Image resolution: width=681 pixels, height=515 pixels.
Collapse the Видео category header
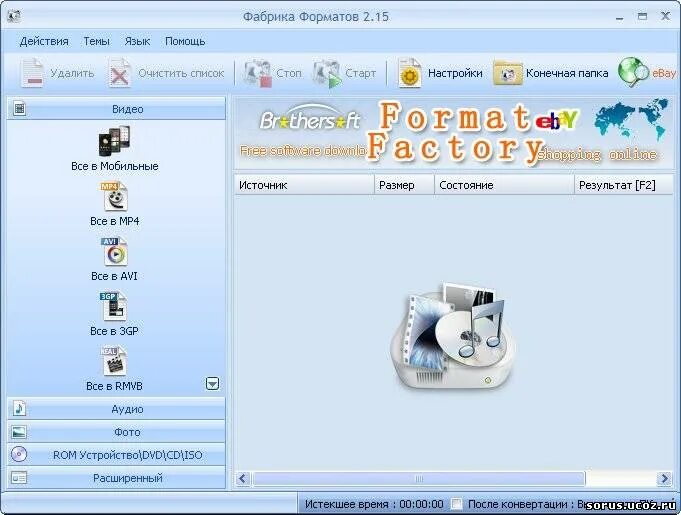[116, 109]
